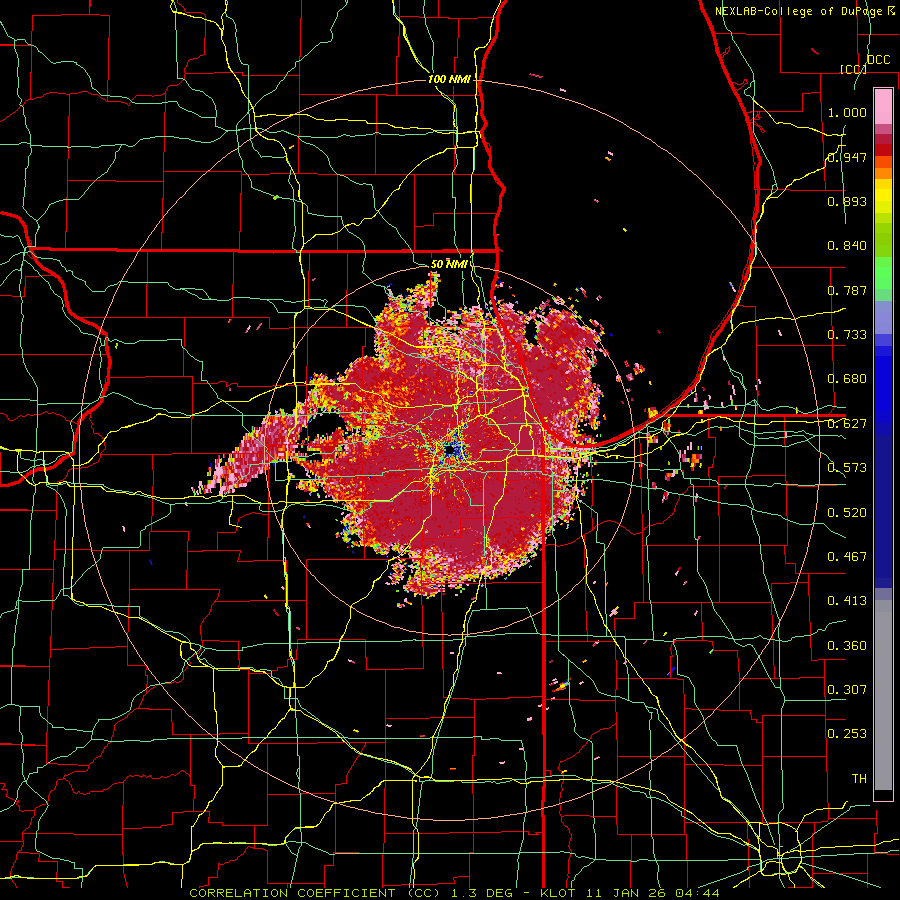Click the CORRELATION COEFFICIENT (CC) caption text
This screenshot has height=900, width=900.
[315, 893]
